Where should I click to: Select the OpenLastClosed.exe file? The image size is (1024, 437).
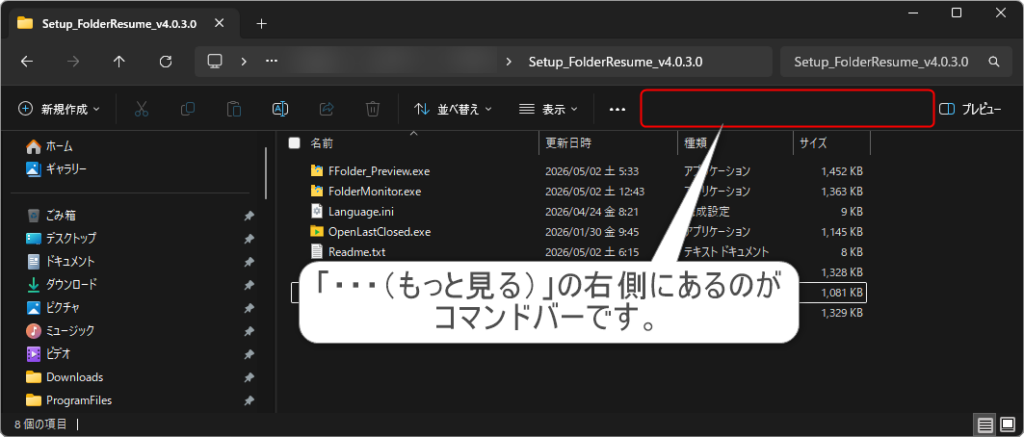pyautogui.click(x=379, y=231)
